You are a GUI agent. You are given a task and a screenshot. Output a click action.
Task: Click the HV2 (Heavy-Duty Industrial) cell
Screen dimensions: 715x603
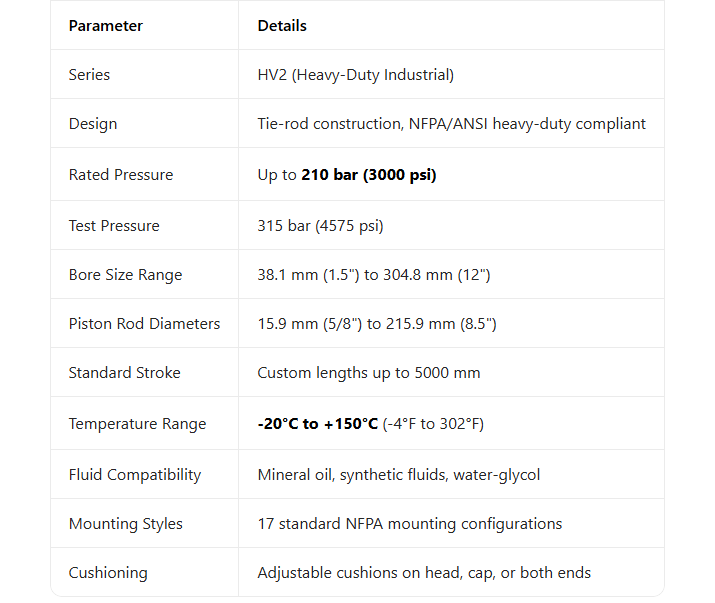coord(355,75)
